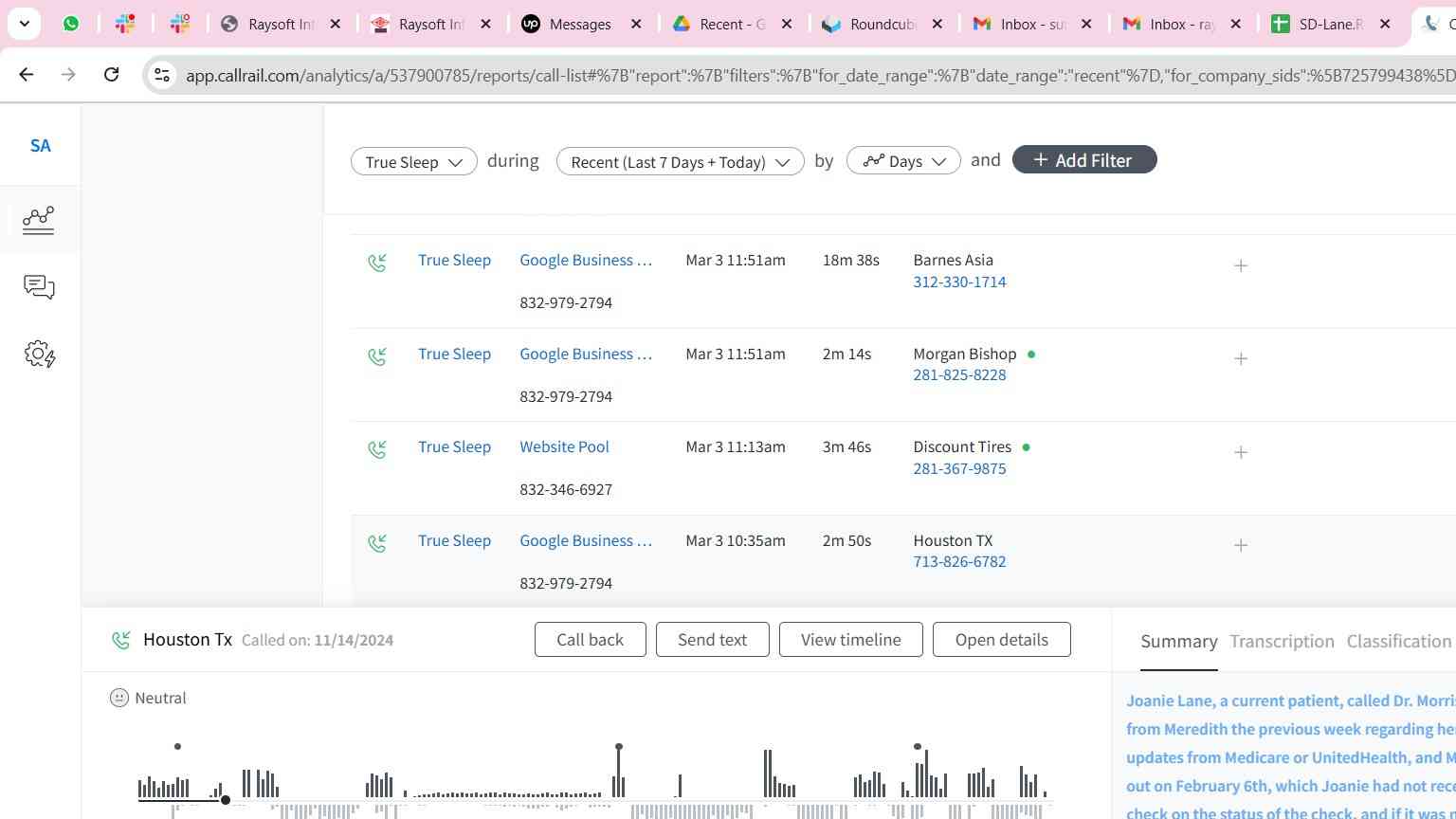Open phone number 713-826-6782 link
This screenshot has width=1456, height=819.
click(x=959, y=561)
